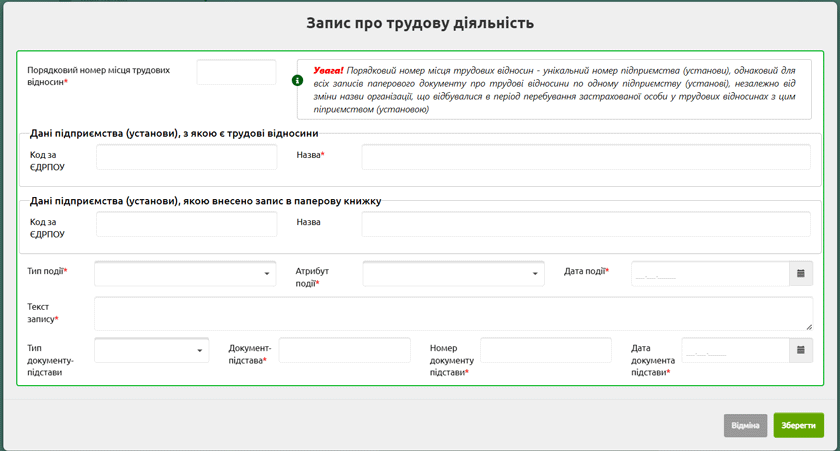Focus the Документ-підстава input field
Viewport: 840px width, 451px height.
344,350
